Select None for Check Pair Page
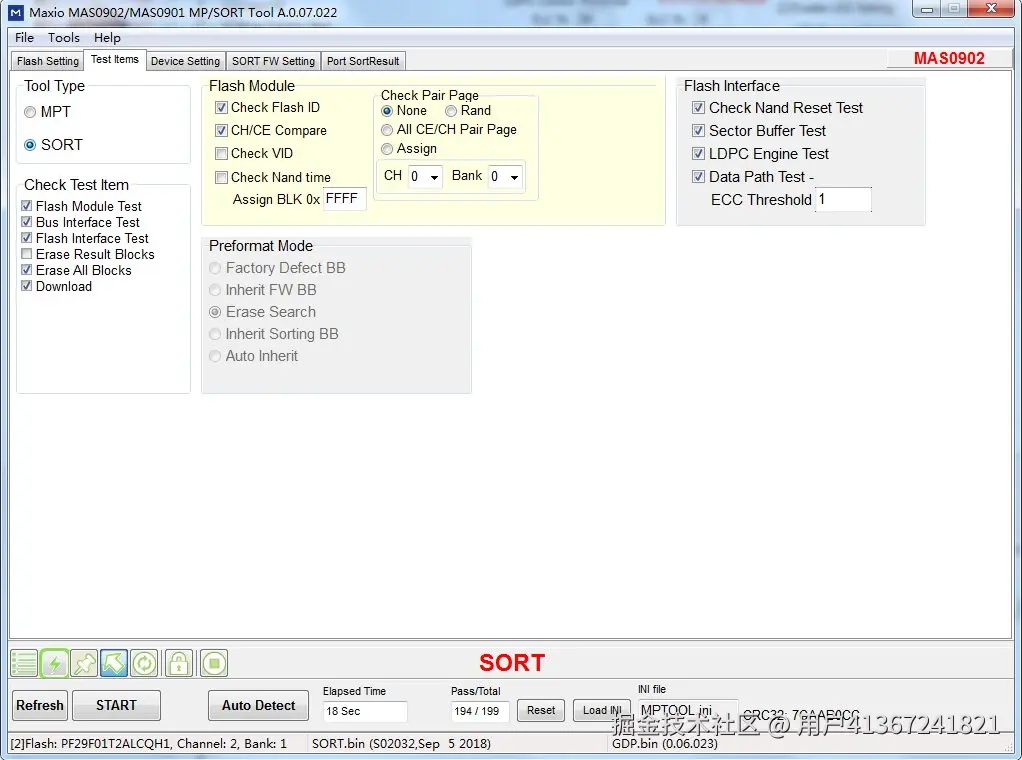Image resolution: width=1022 pixels, height=760 pixels. point(387,111)
